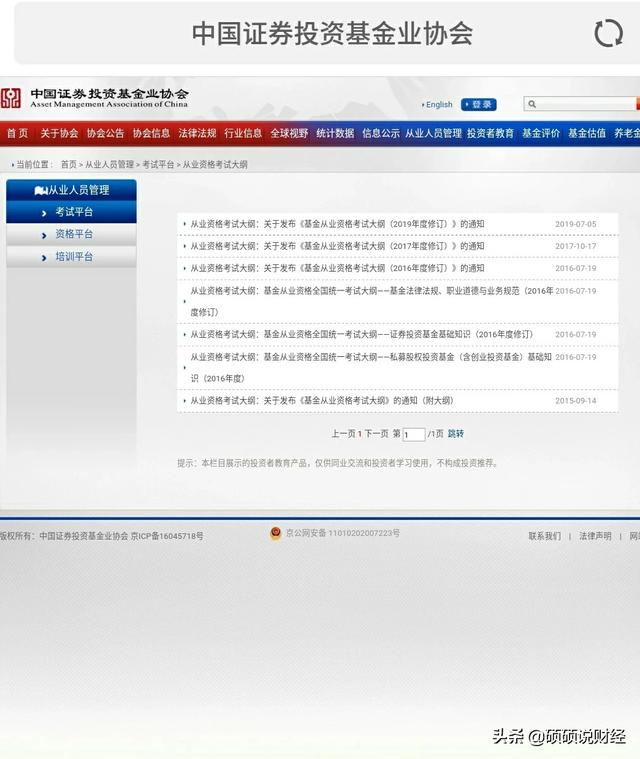Click 上一页 previous page link
The image size is (640, 759).
tap(343, 434)
